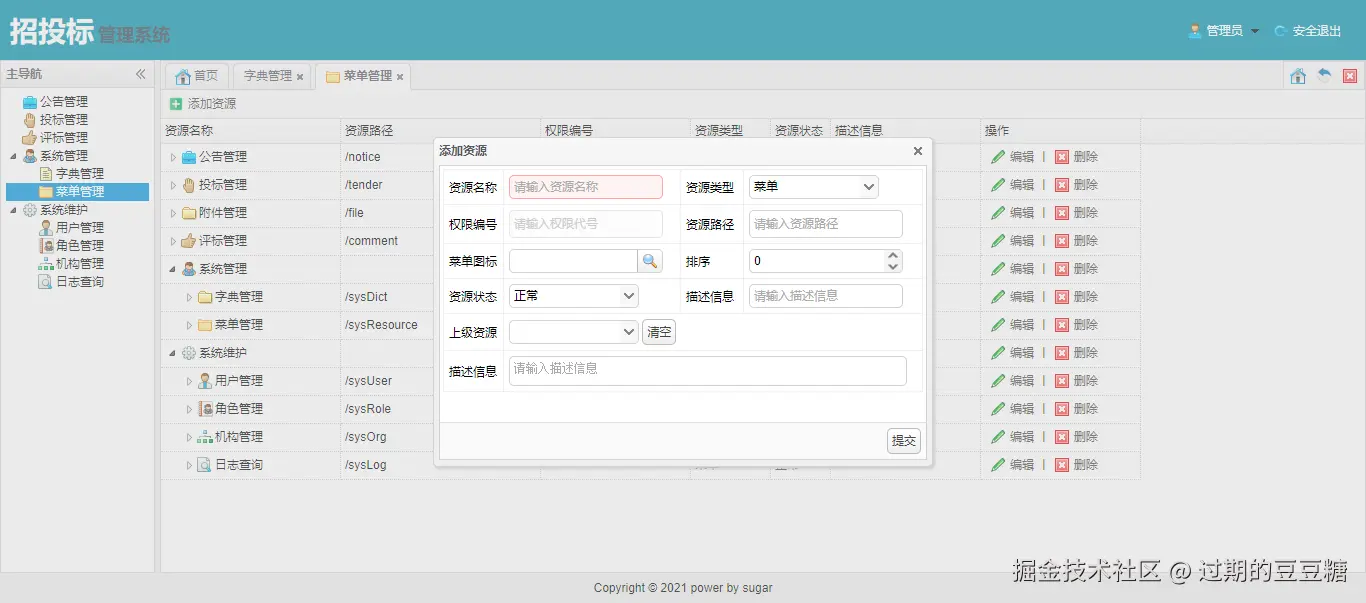Click the refresh arrow icon at tab bar right
Screen dimensions: 1366x603
1324,76
